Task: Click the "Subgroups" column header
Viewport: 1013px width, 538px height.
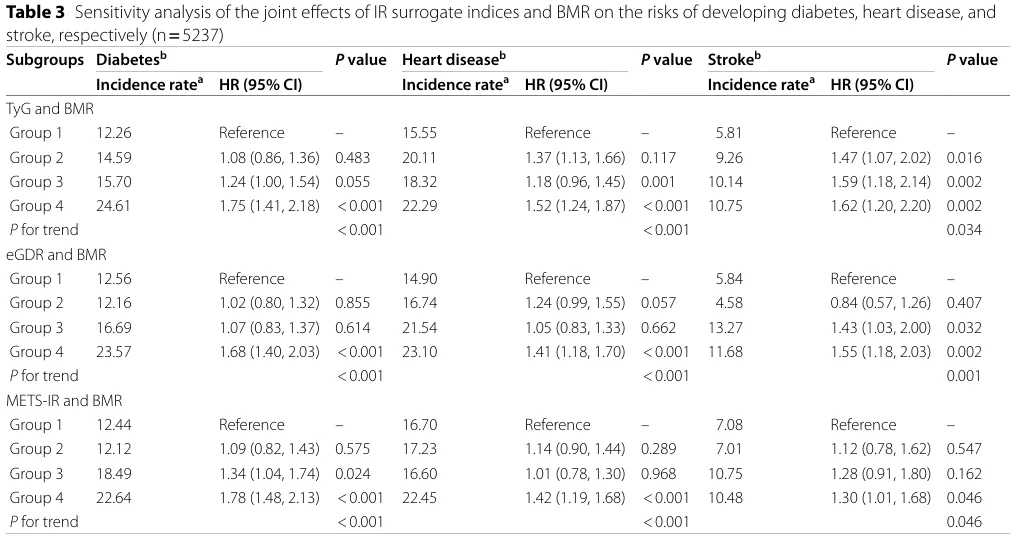Action: [x=46, y=60]
